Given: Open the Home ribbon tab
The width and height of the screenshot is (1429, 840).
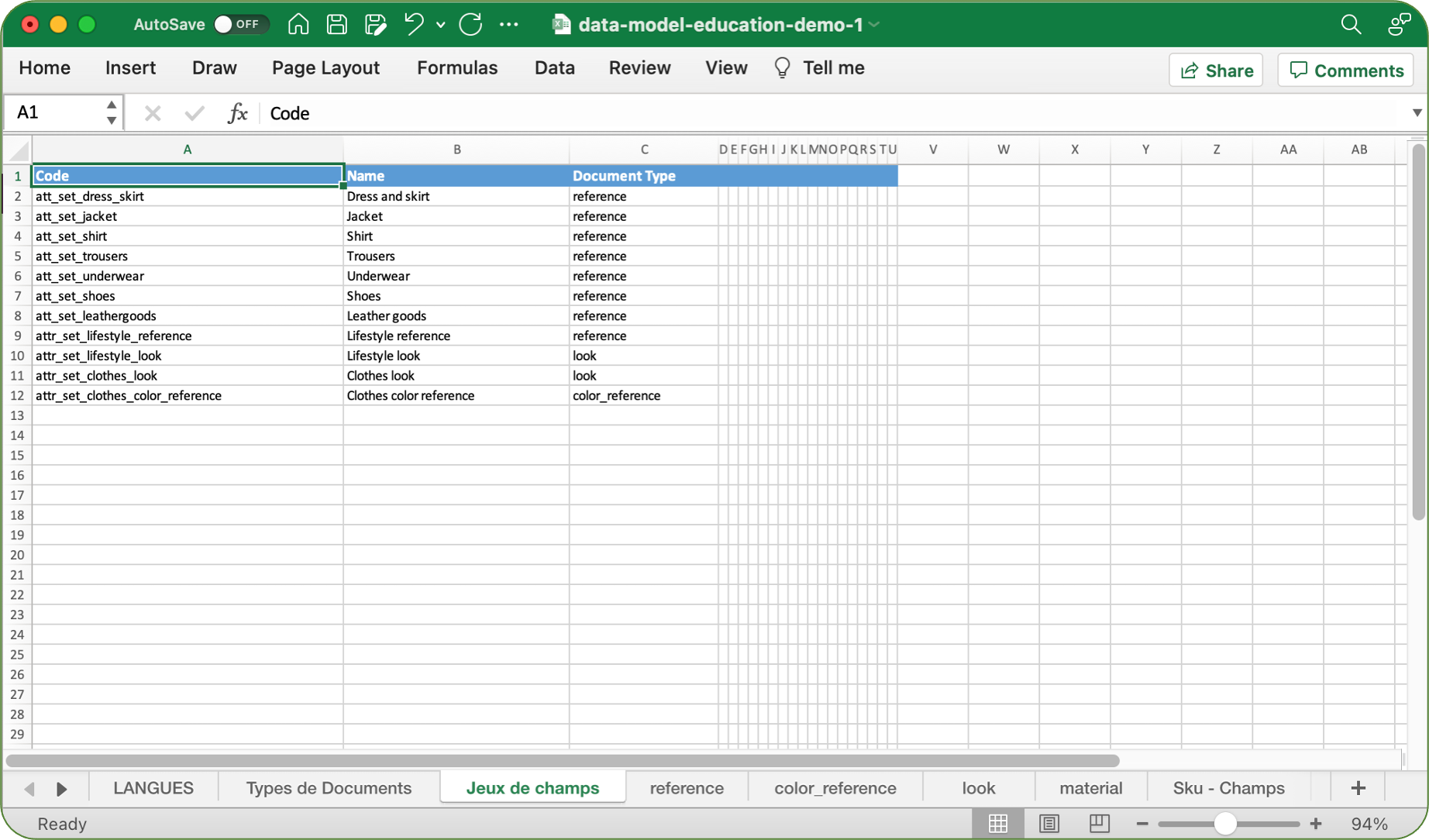Looking at the screenshot, I should pos(44,68).
